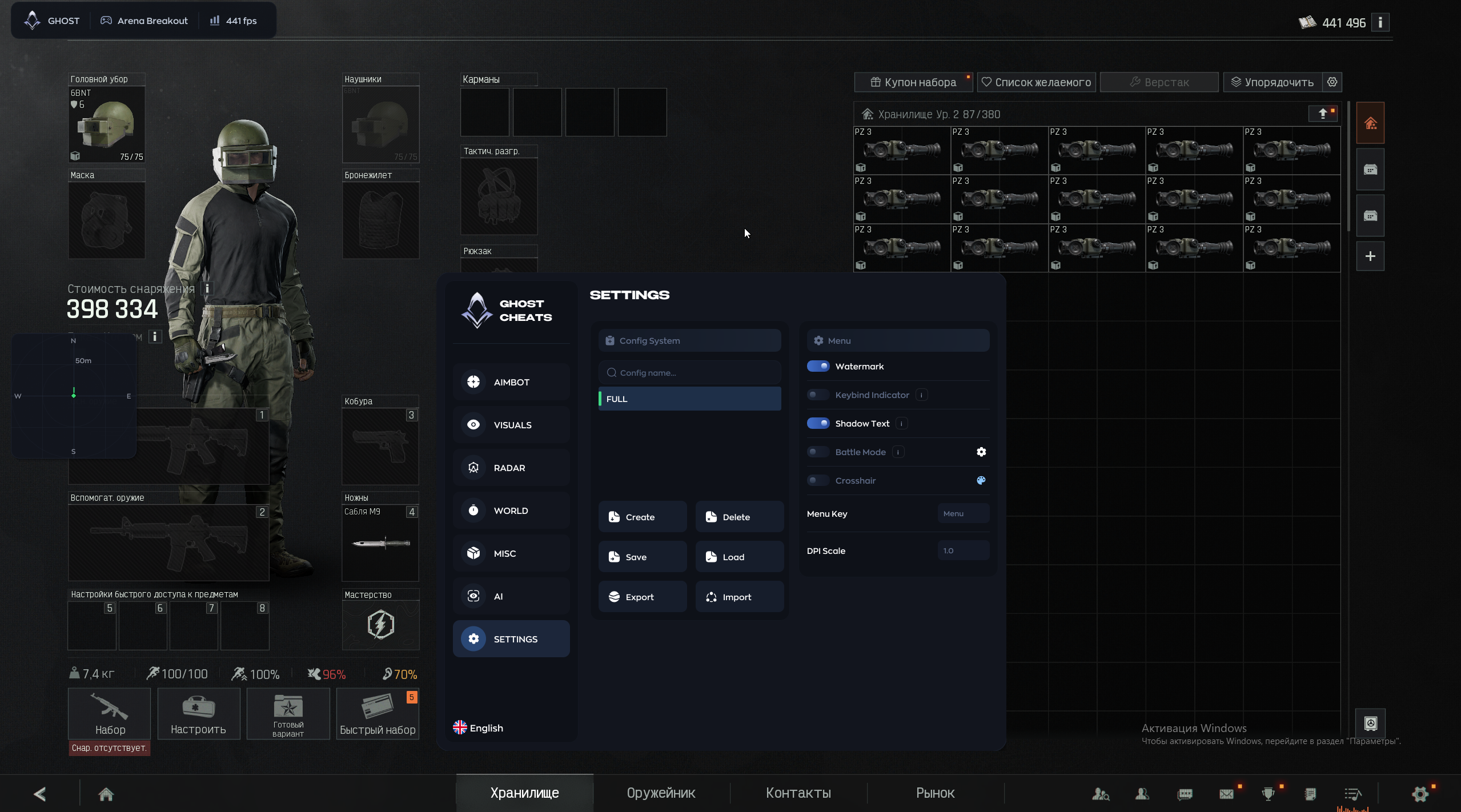The image size is (1461, 812).
Task: Open Battle Mode gear settings
Action: (981, 452)
